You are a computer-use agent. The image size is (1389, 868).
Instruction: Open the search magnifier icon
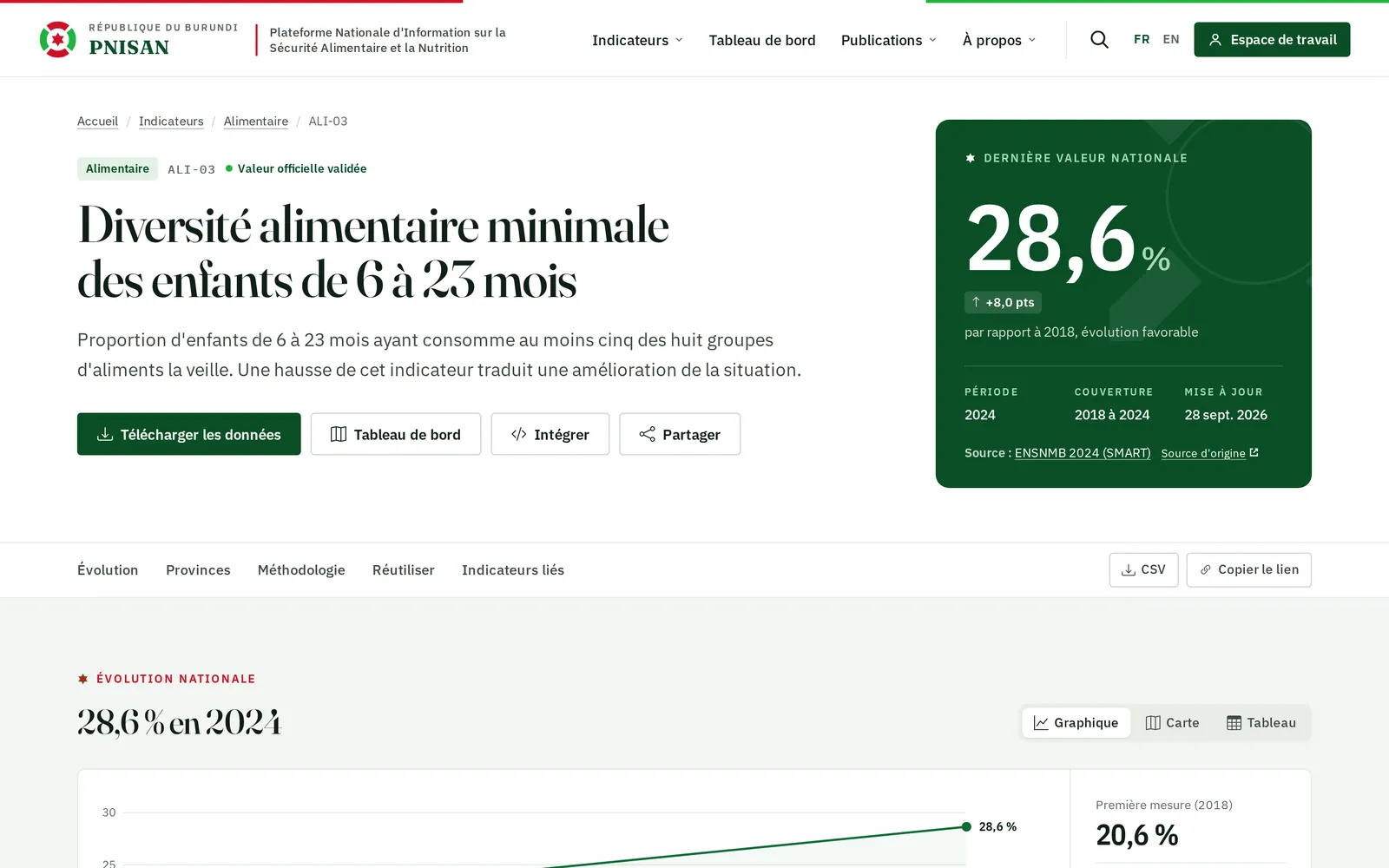(1099, 40)
